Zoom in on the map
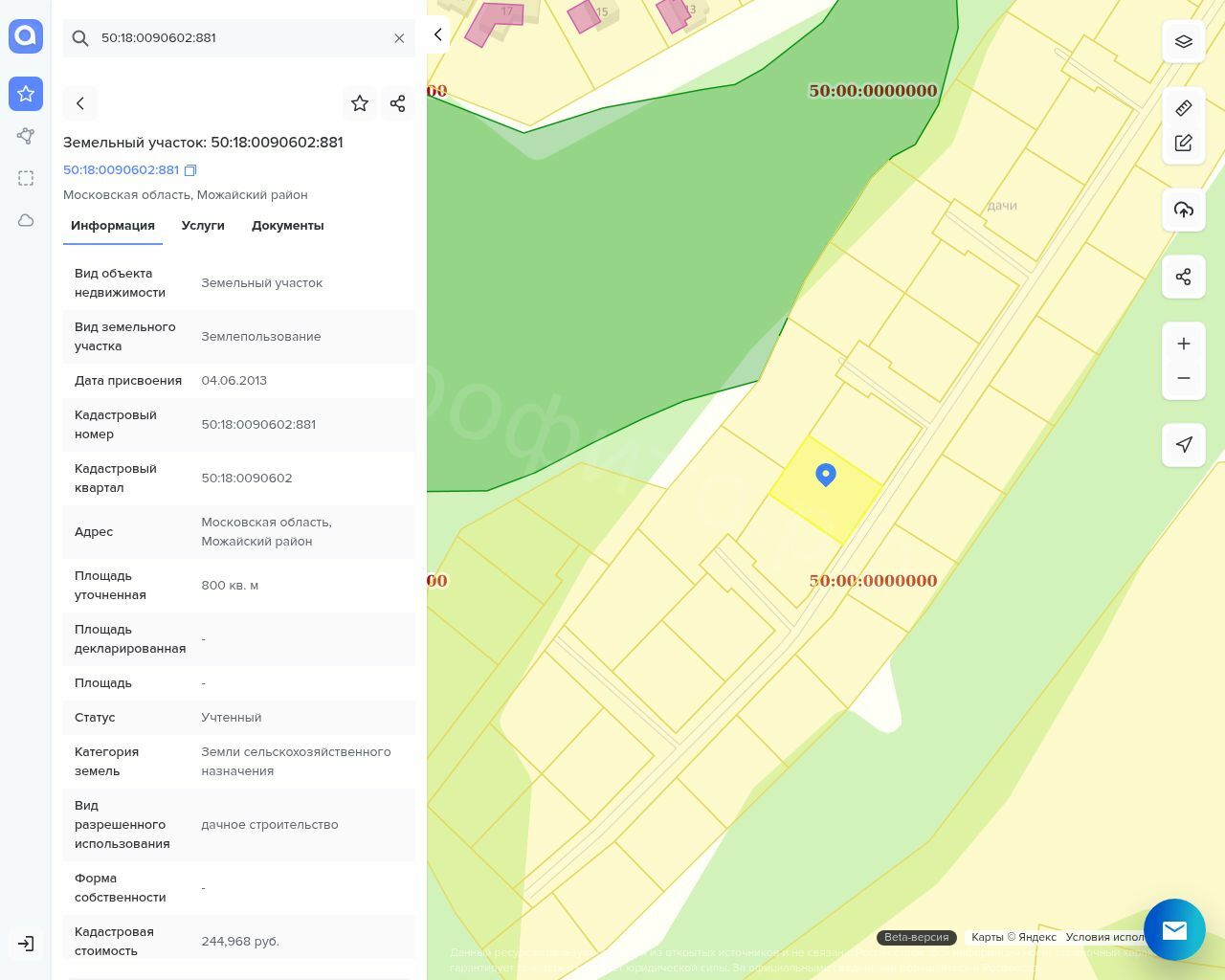The height and width of the screenshot is (980, 1225). [x=1184, y=344]
